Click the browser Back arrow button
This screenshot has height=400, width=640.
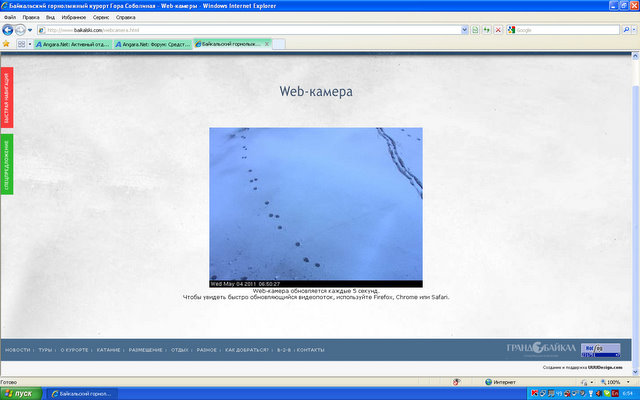tap(10, 30)
